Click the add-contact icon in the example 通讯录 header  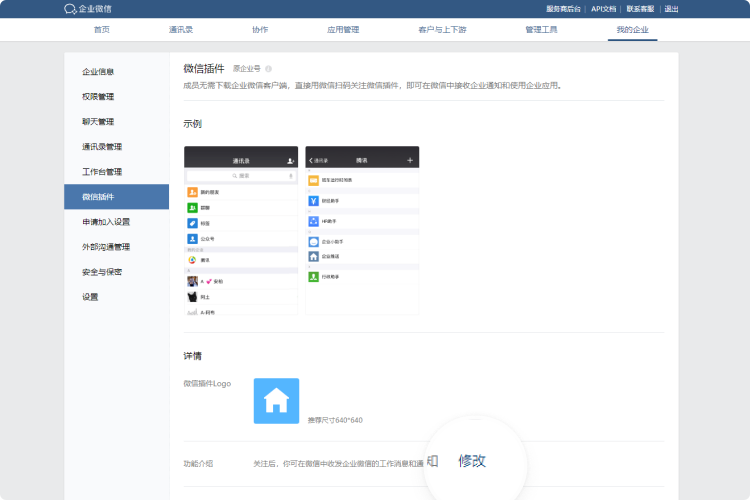click(290, 161)
